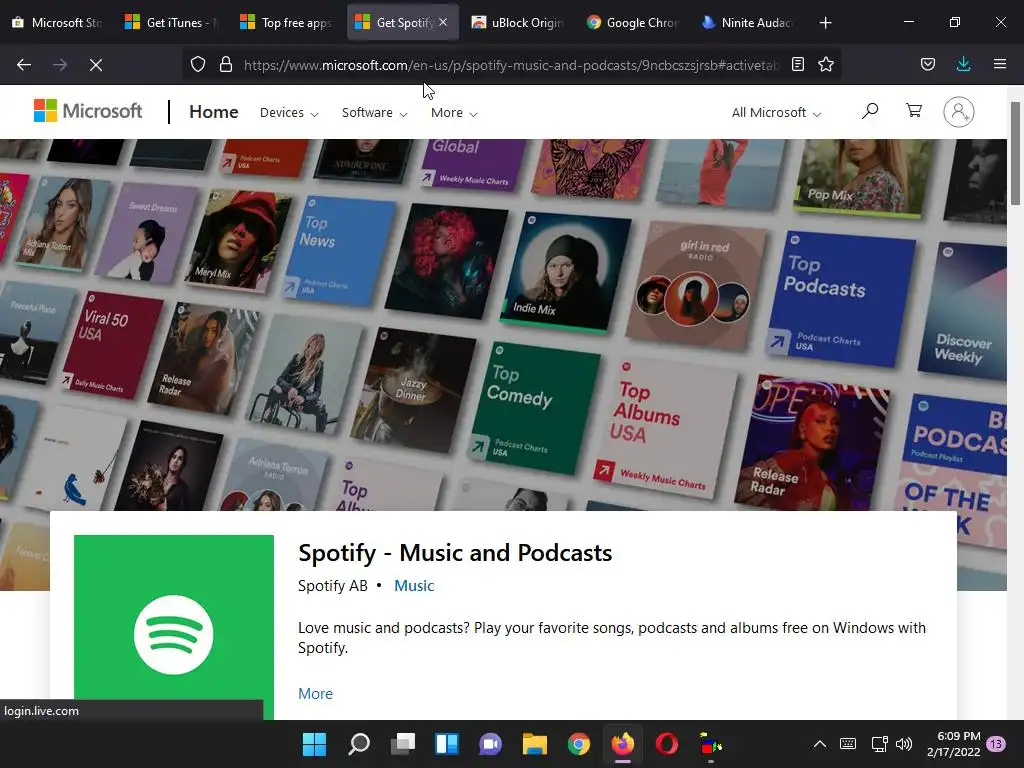Screen dimensions: 1024x768
Task: Click the Spotify app logo tile
Action: (174, 627)
